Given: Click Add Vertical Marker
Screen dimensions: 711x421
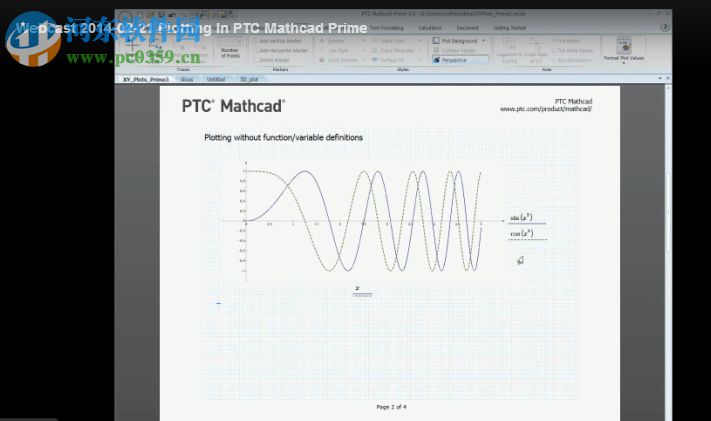Looking at the screenshot, I should [x=279, y=41].
